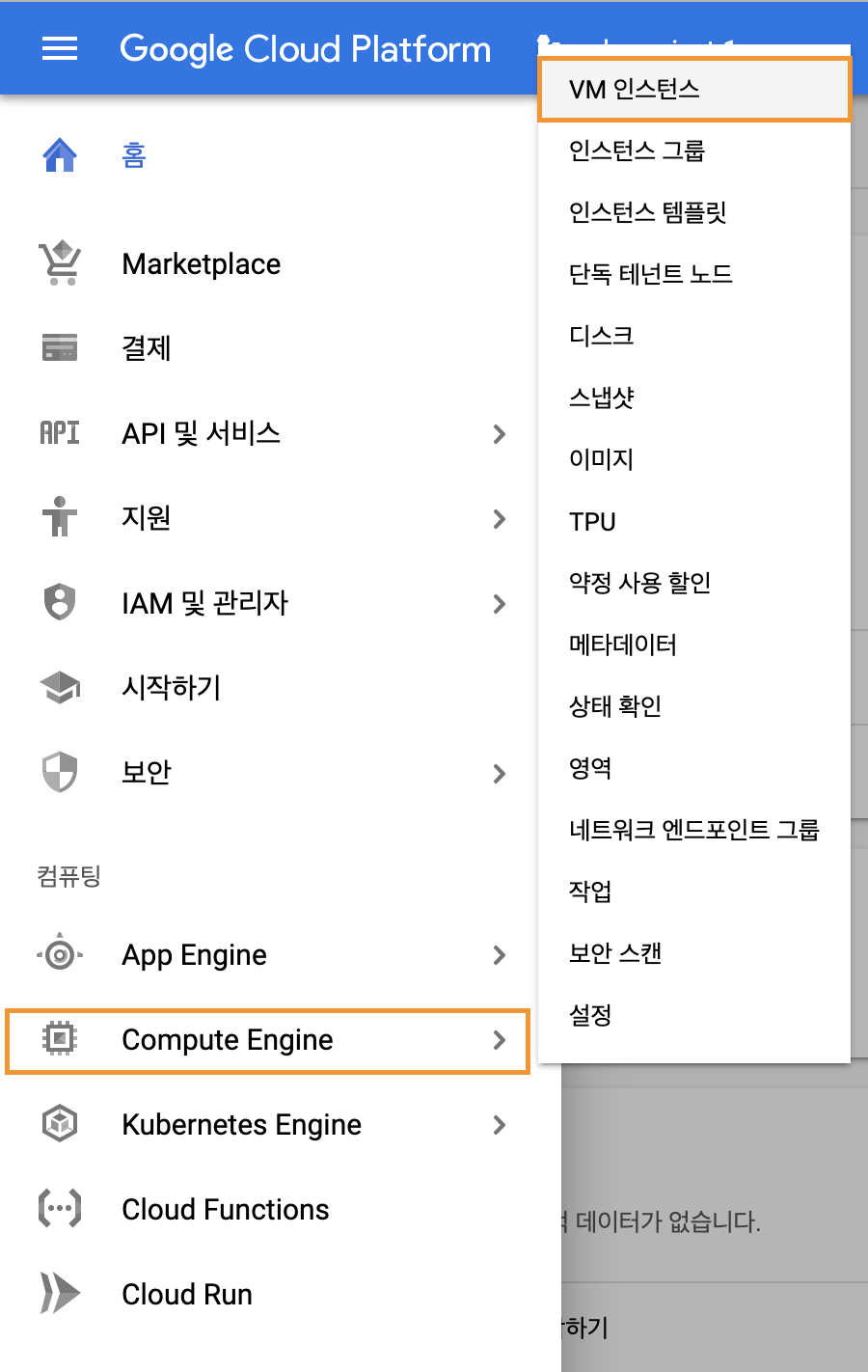The height and width of the screenshot is (1372, 868).
Task: Click the API icon
Action: [60, 432]
